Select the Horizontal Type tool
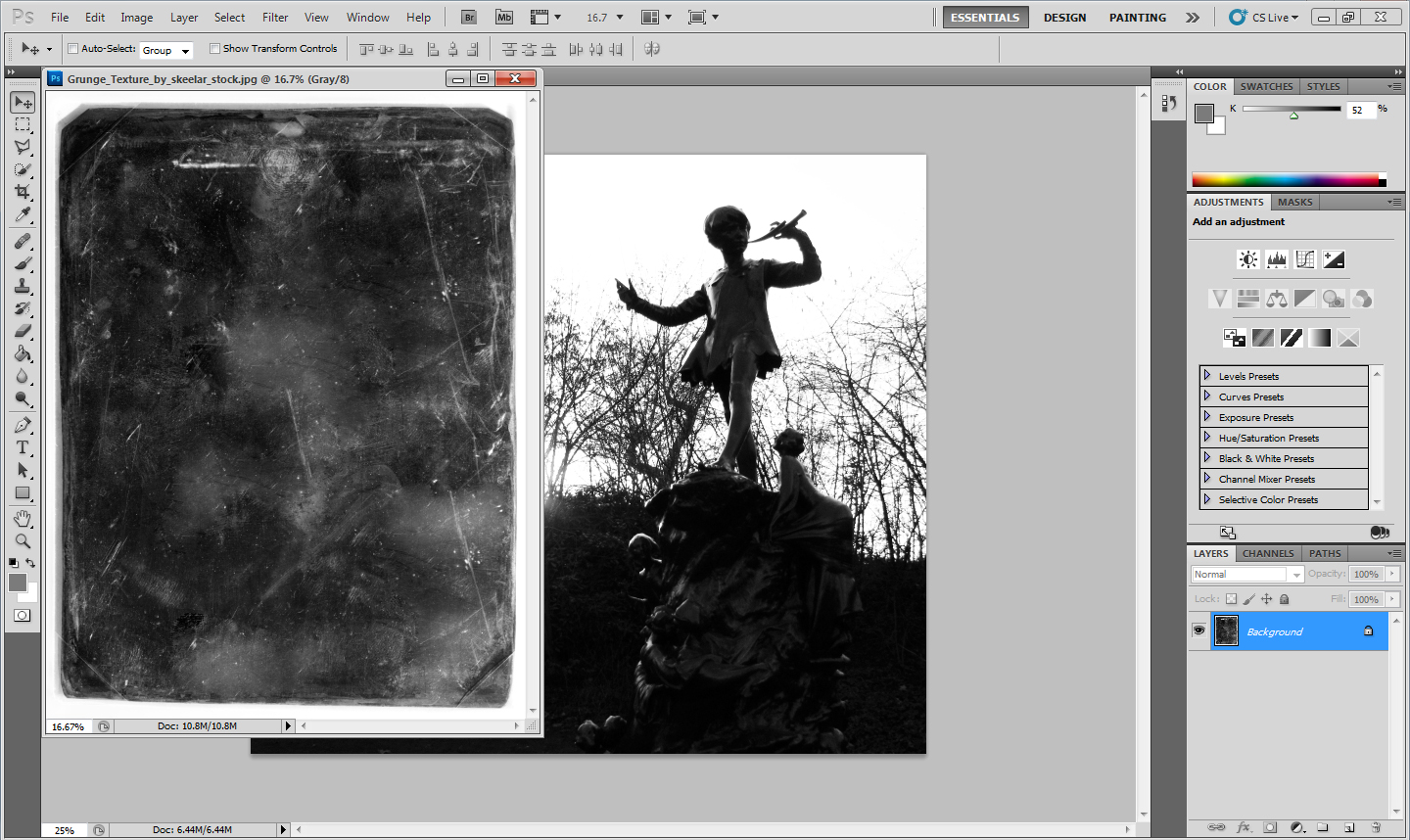The height and width of the screenshot is (840, 1410). (23, 447)
